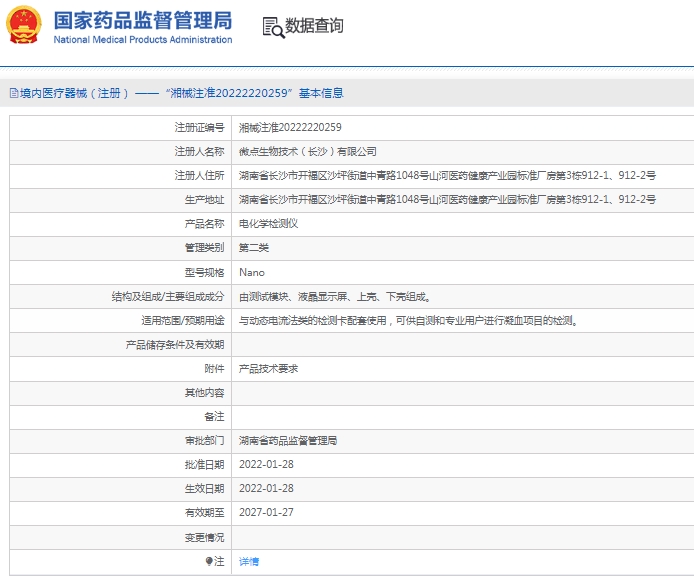Click the 管理类别 label
Screen dimensions: 694x581
(204, 248)
